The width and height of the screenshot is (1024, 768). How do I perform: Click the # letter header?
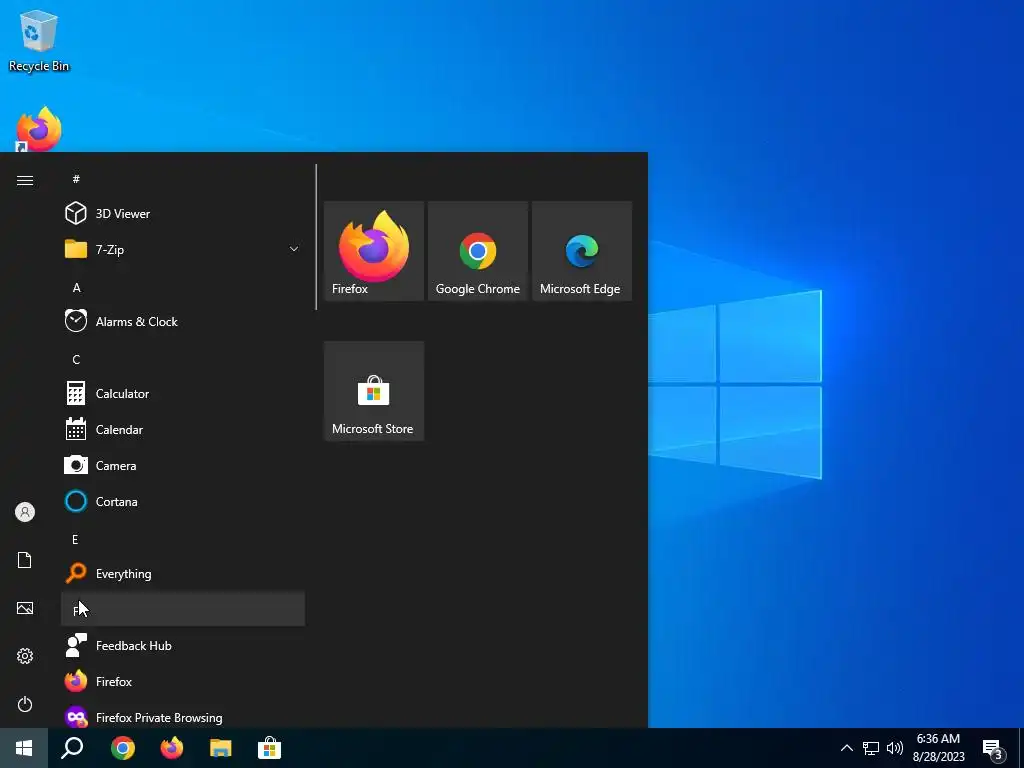183,178
